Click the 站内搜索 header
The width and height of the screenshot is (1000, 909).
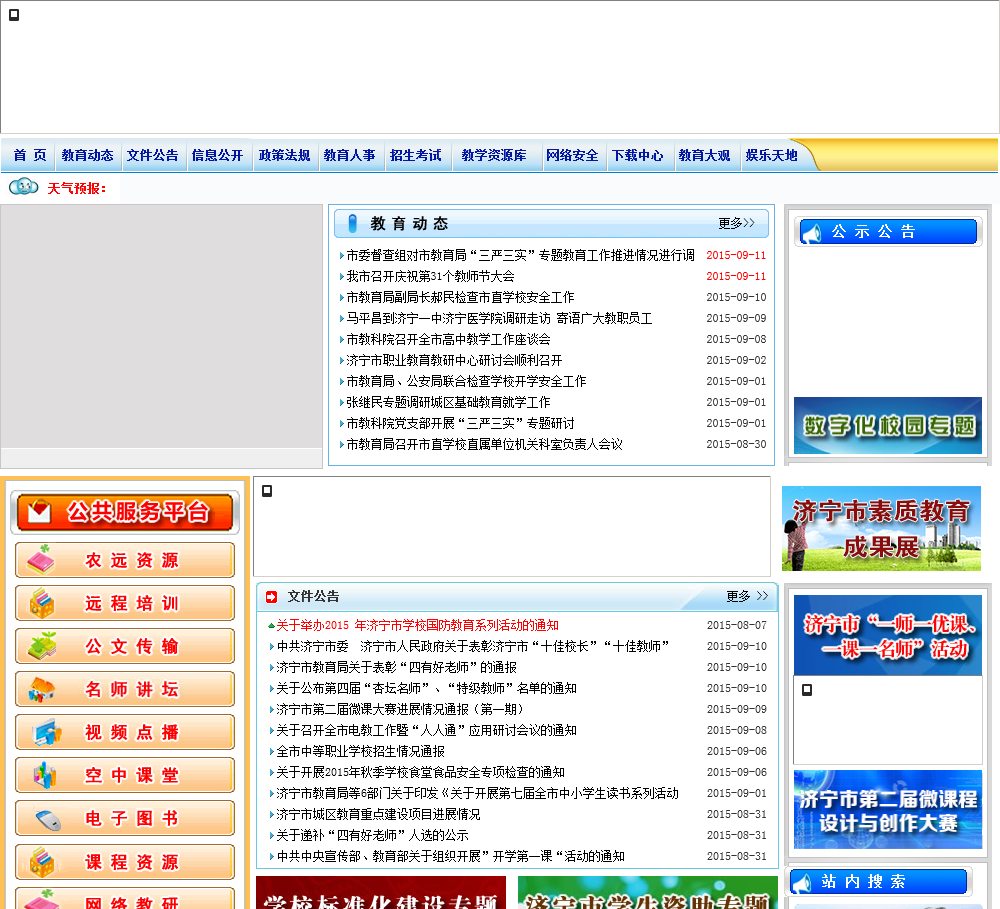click(x=880, y=882)
